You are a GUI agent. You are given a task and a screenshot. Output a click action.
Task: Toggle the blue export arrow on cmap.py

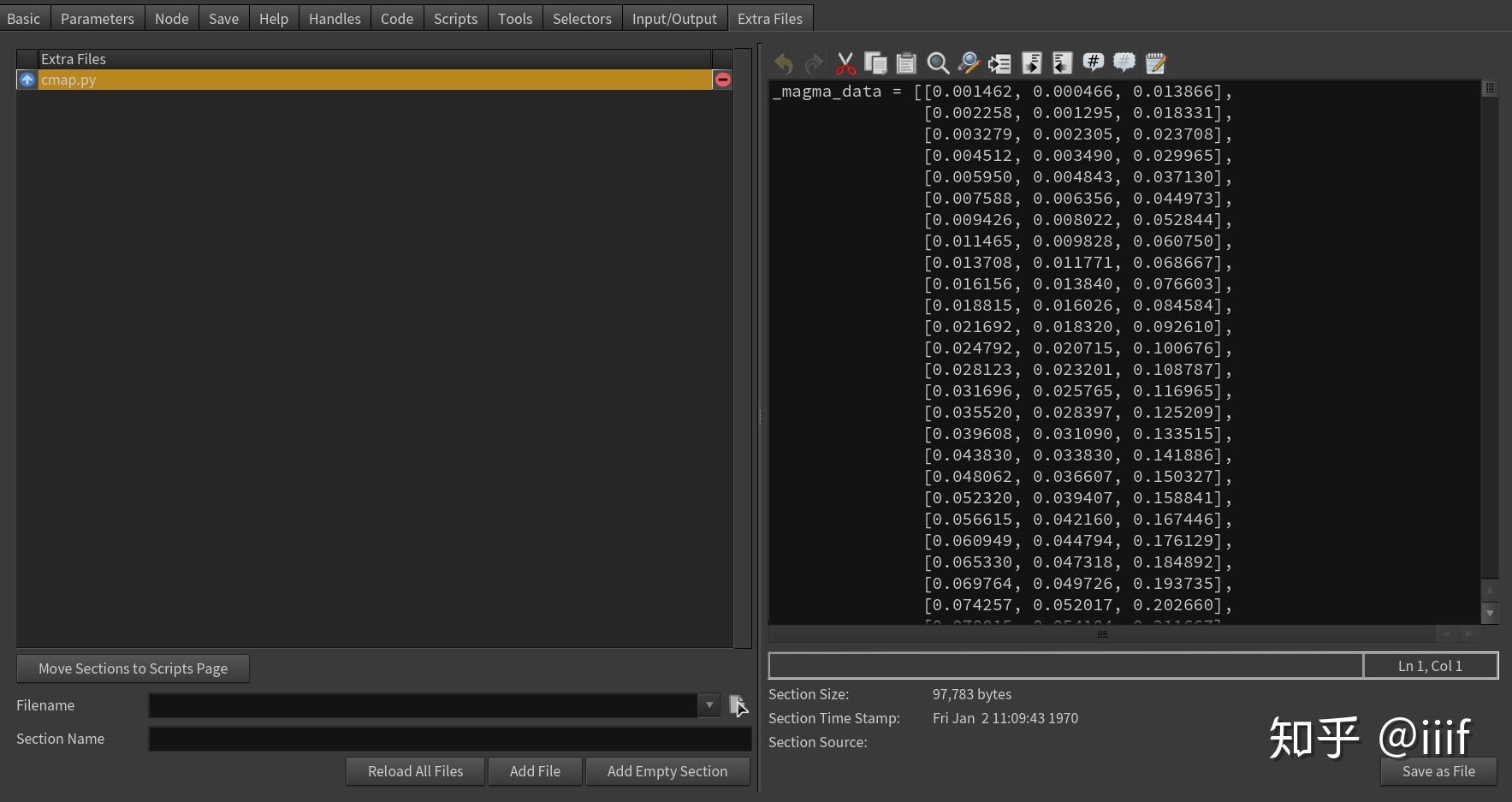27,79
